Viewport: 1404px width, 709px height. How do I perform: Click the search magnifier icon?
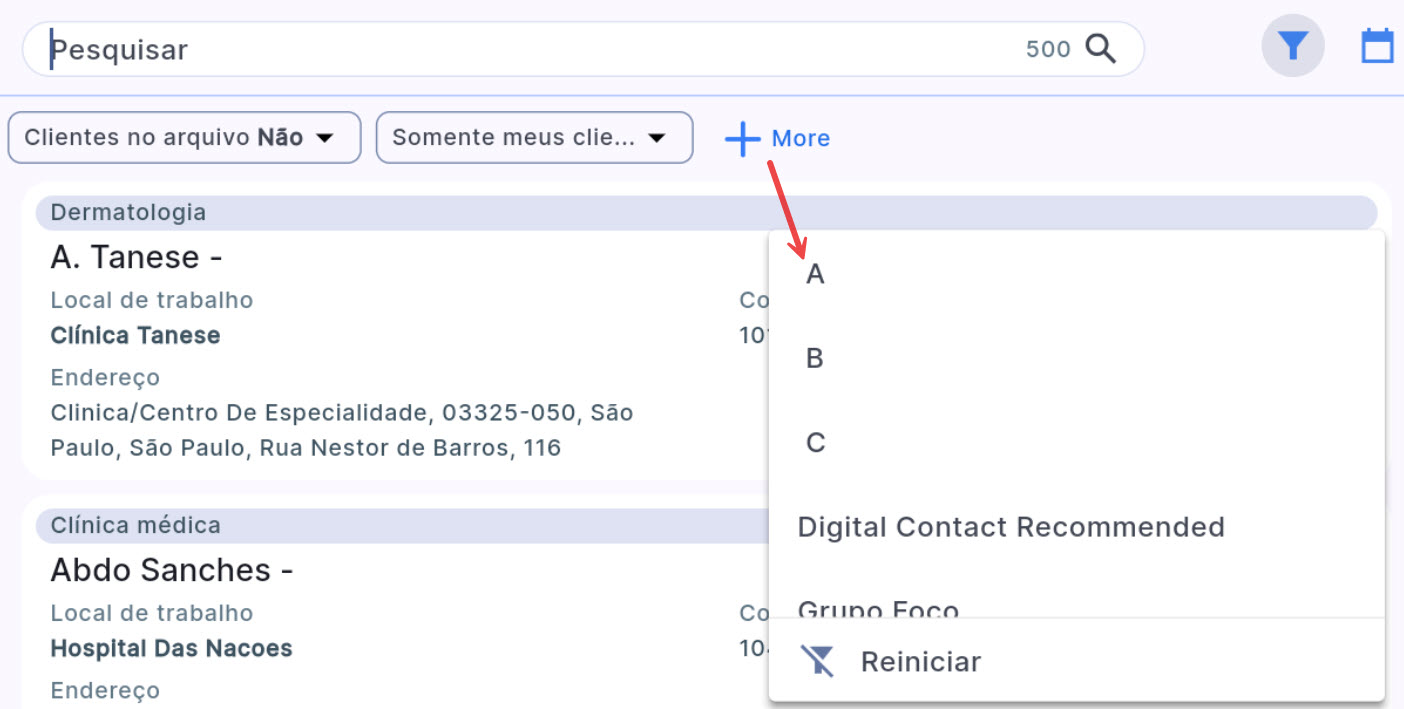[1100, 48]
